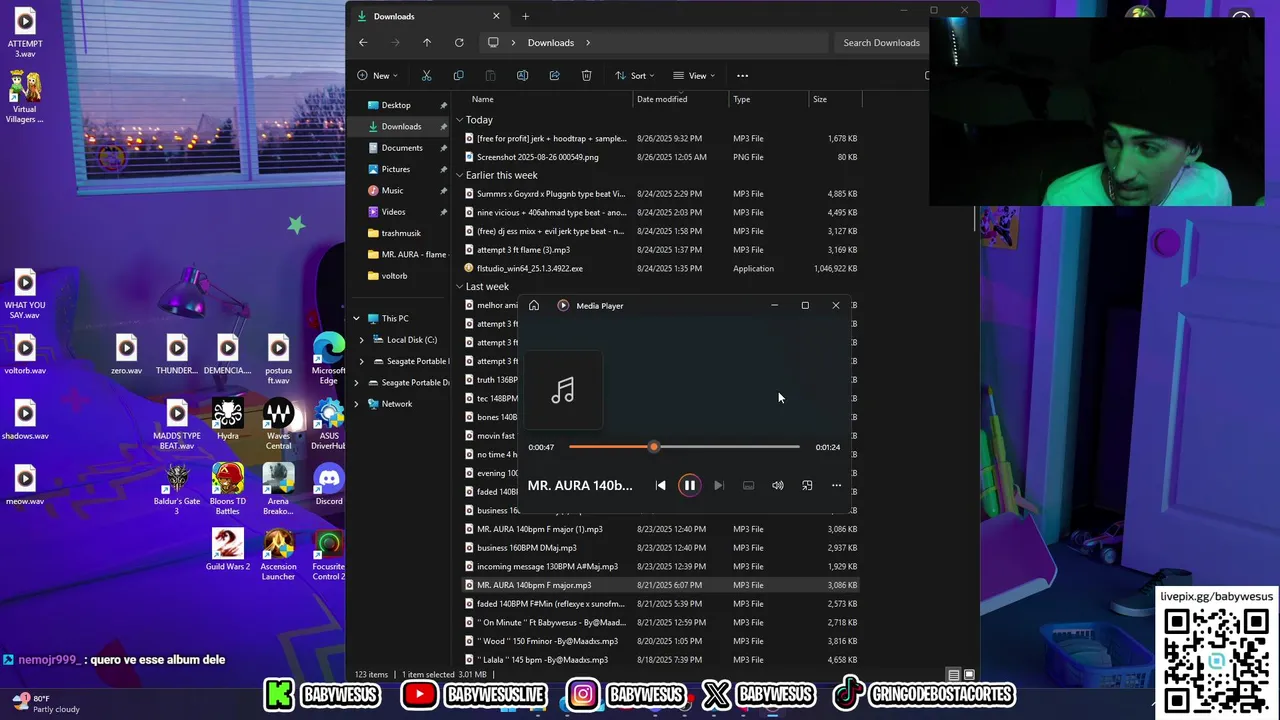Viewport: 1280px width, 720px height.
Task: Open meow.wav desktop file
Action: coord(25,485)
